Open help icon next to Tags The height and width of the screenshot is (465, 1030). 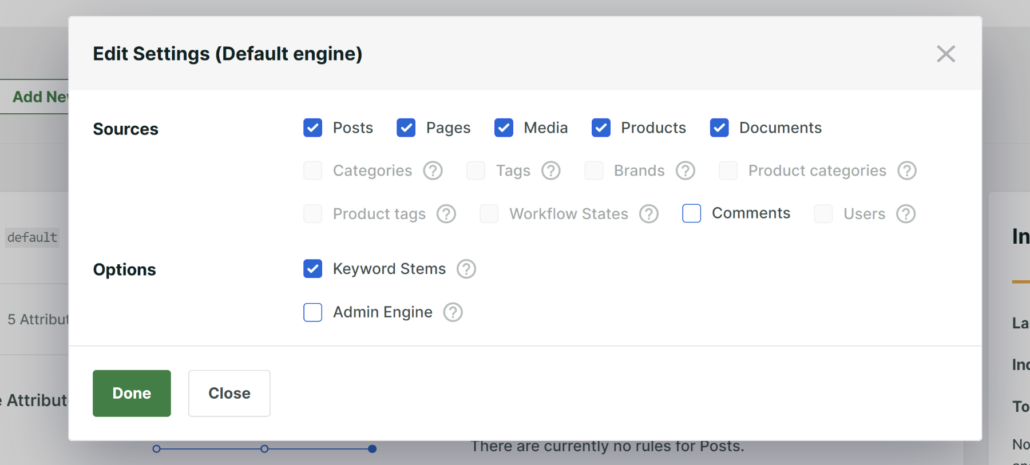(550, 171)
